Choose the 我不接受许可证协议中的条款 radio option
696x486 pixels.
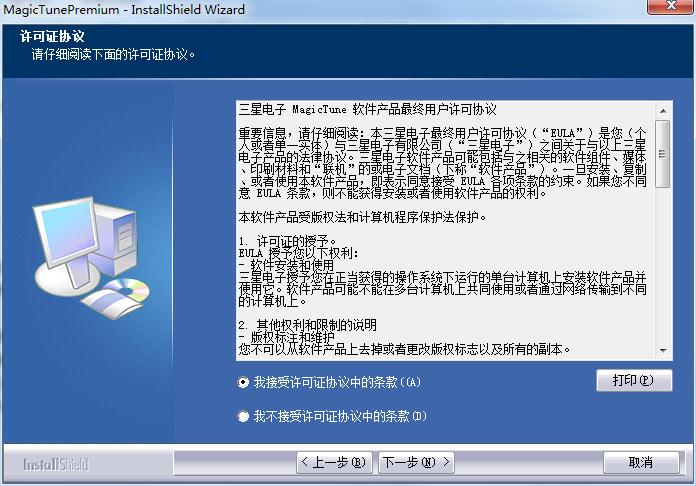coord(243,416)
